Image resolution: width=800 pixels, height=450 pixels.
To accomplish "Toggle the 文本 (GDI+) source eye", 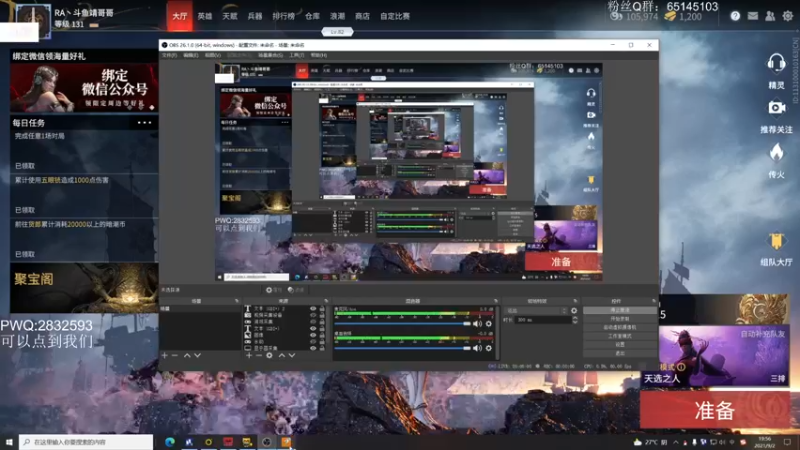I will click(313, 329).
